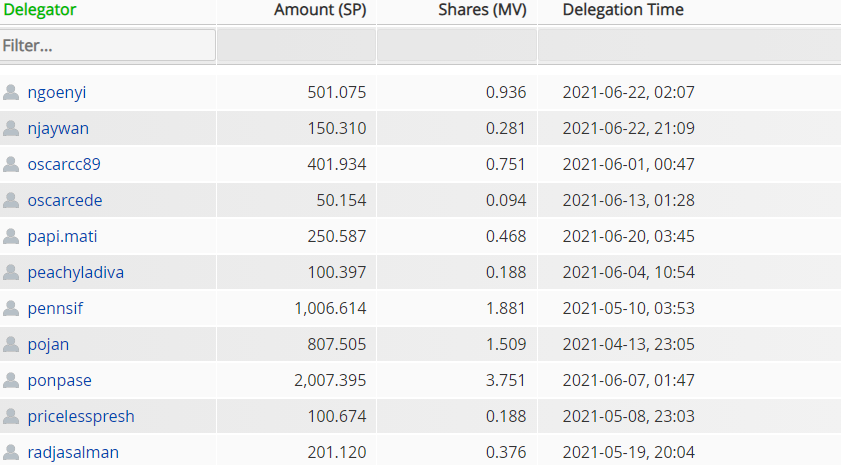Follow the ponpase delegator link
The width and height of the screenshot is (841, 465).
(60, 380)
